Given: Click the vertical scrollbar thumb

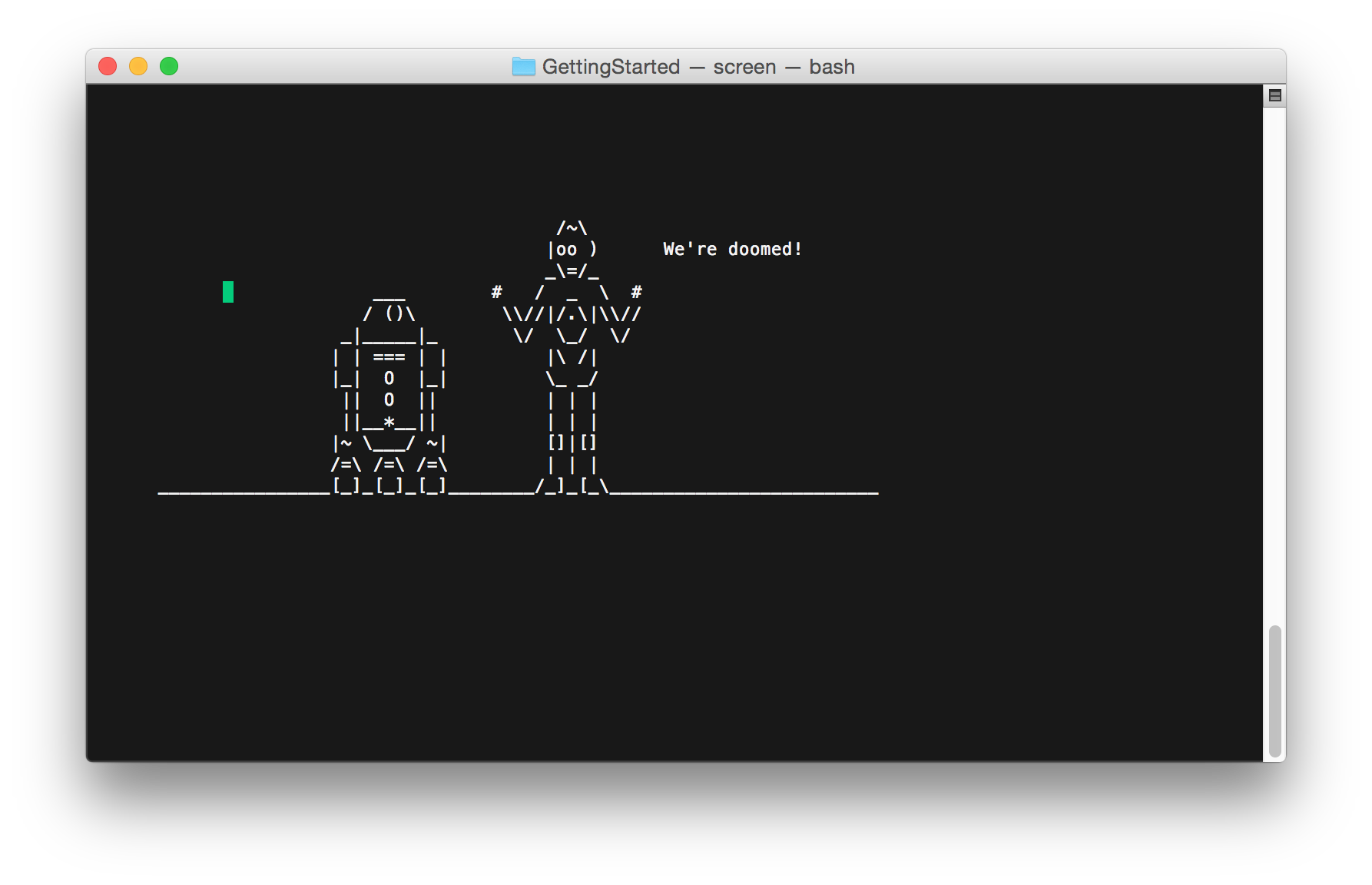Looking at the screenshot, I should [1274, 691].
